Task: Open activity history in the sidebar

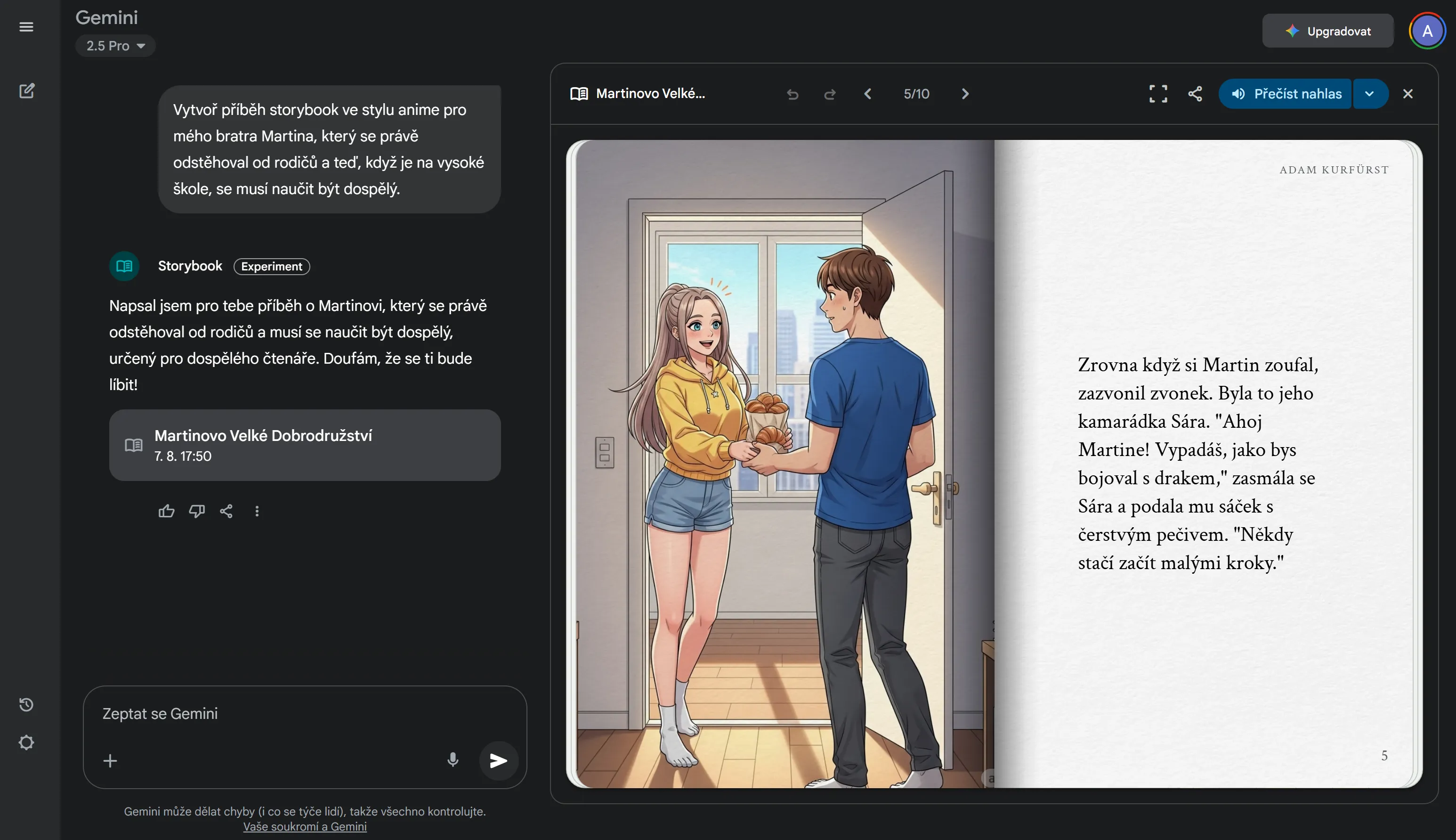Action: click(26, 704)
